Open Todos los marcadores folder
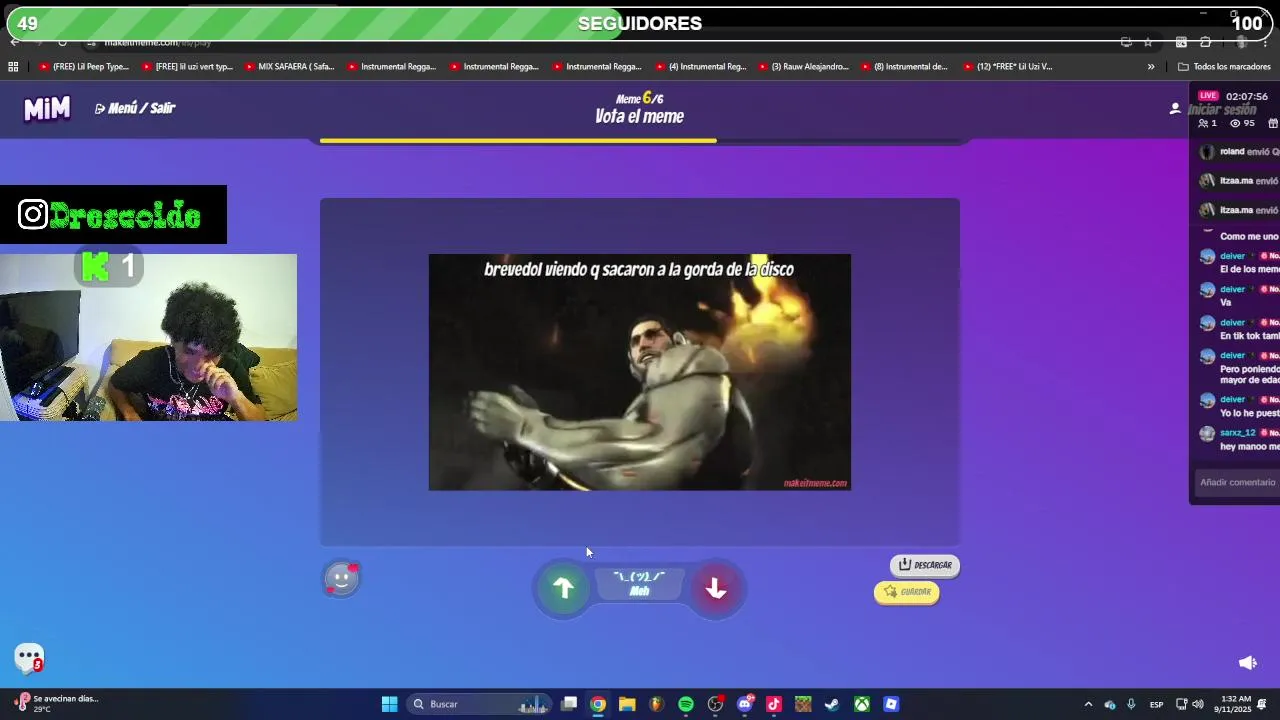The image size is (1280, 720). [x=1225, y=67]
